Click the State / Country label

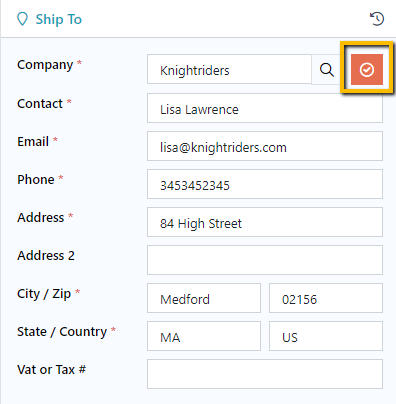click(x=62, y=332)
